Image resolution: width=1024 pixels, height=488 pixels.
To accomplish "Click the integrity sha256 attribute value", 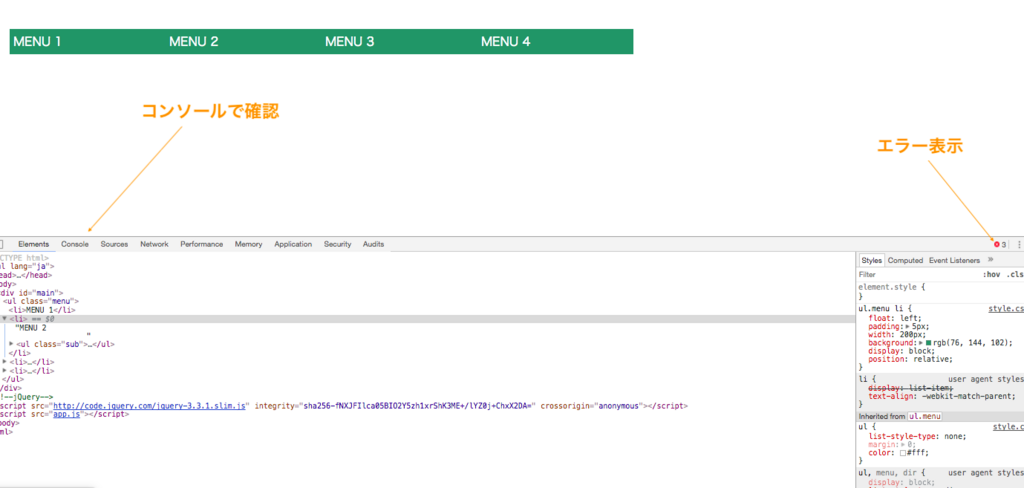I will (x=418, y=406).
